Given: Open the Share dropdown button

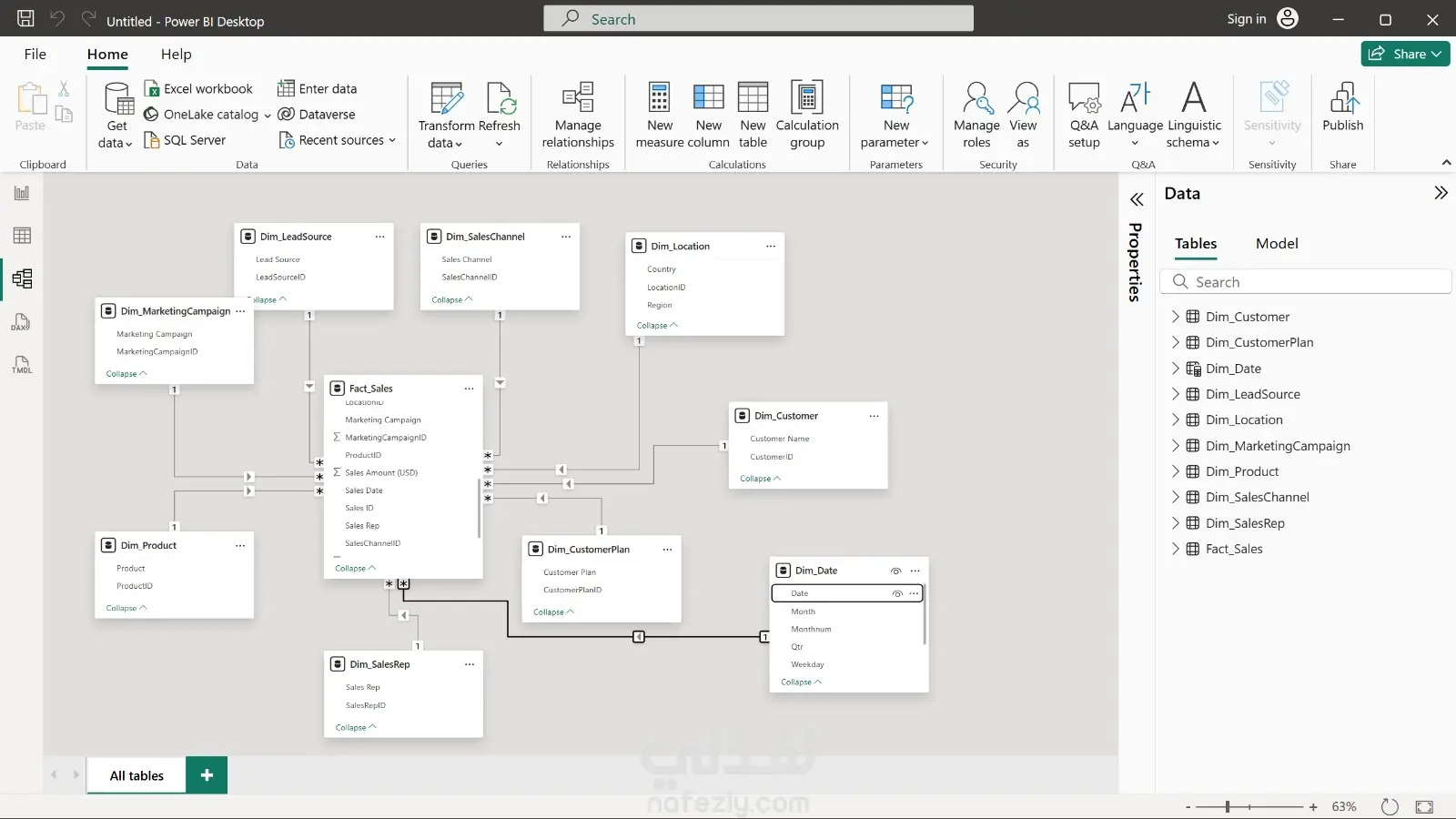Looking at the screenshot, I should (x=1405, y=54).
